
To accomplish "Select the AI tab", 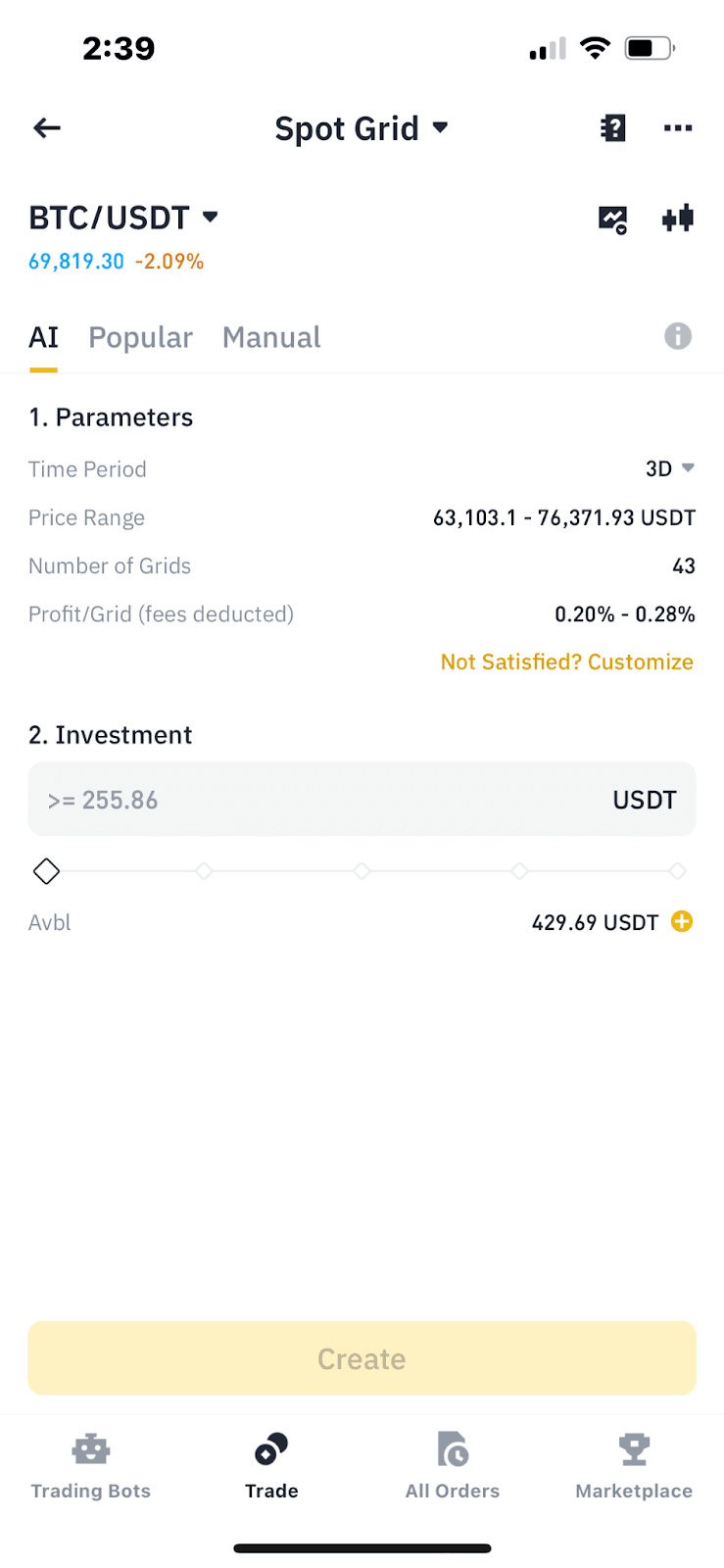I will (x=43, y=337).
